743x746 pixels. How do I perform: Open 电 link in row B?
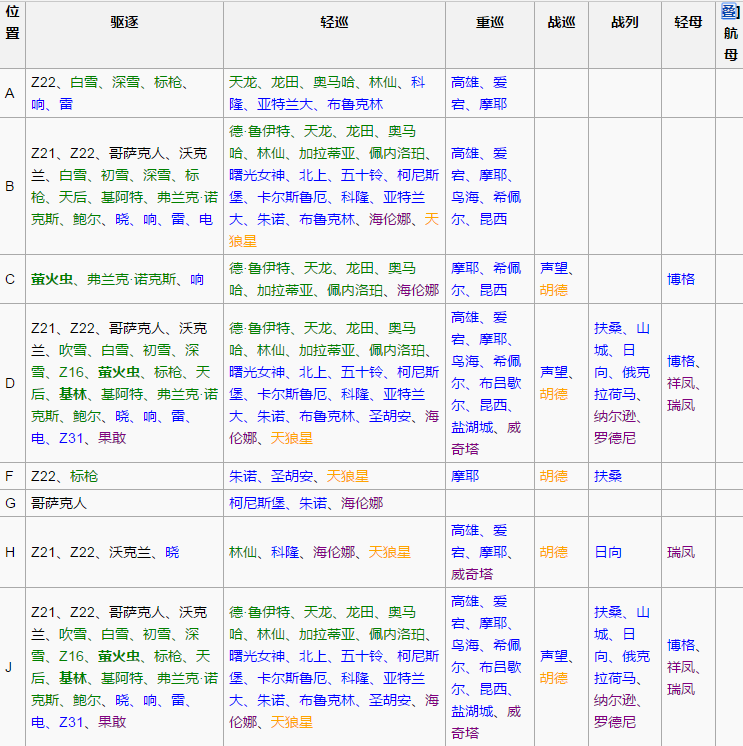(205, 219)
